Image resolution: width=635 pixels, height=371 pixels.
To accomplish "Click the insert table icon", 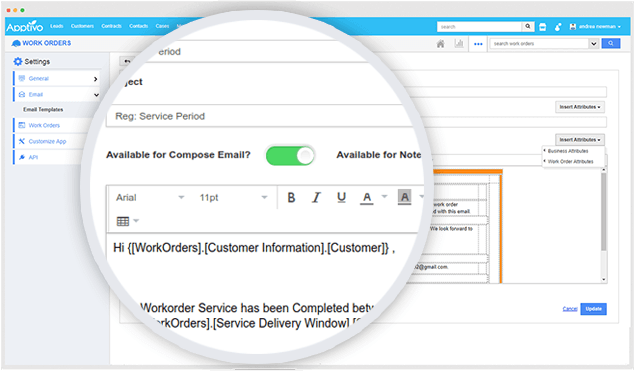I will 123,221.
